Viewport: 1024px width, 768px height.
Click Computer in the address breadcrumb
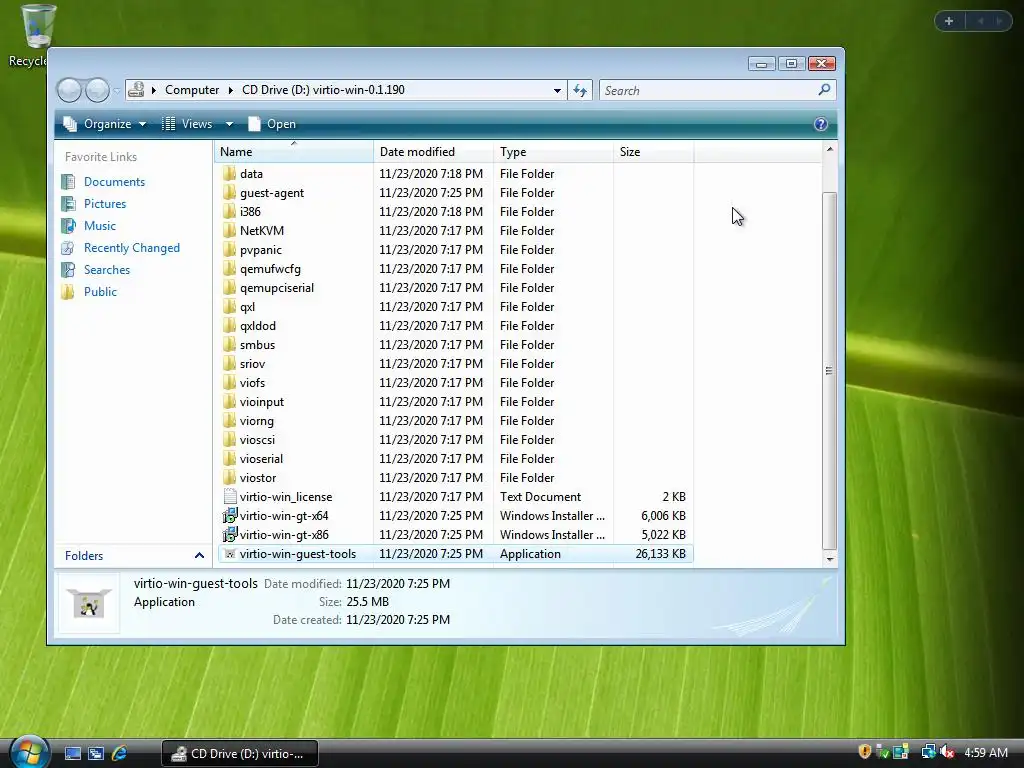[192, 90]
